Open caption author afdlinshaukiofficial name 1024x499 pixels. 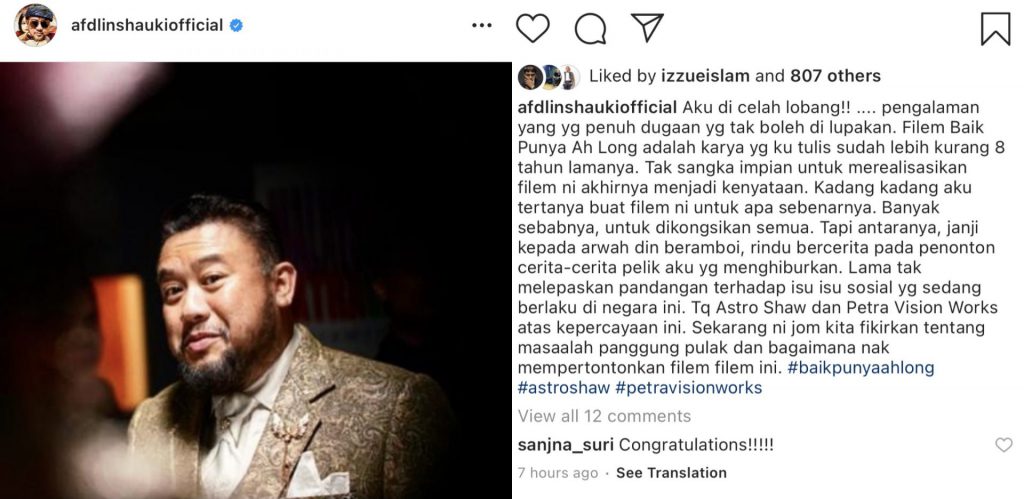[598, 106]
